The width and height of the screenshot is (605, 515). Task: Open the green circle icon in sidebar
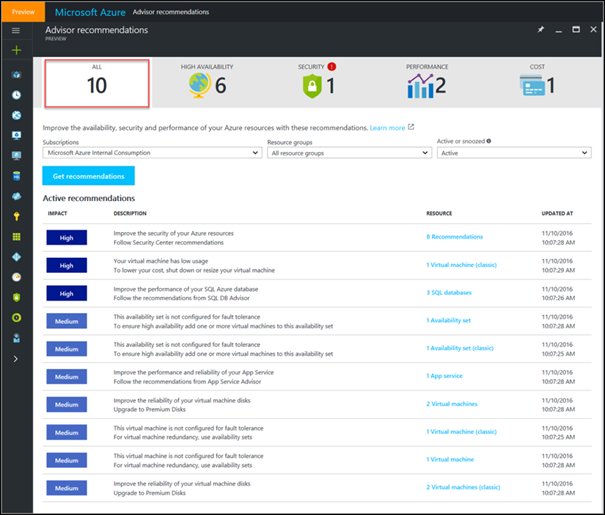pos(16,317)
